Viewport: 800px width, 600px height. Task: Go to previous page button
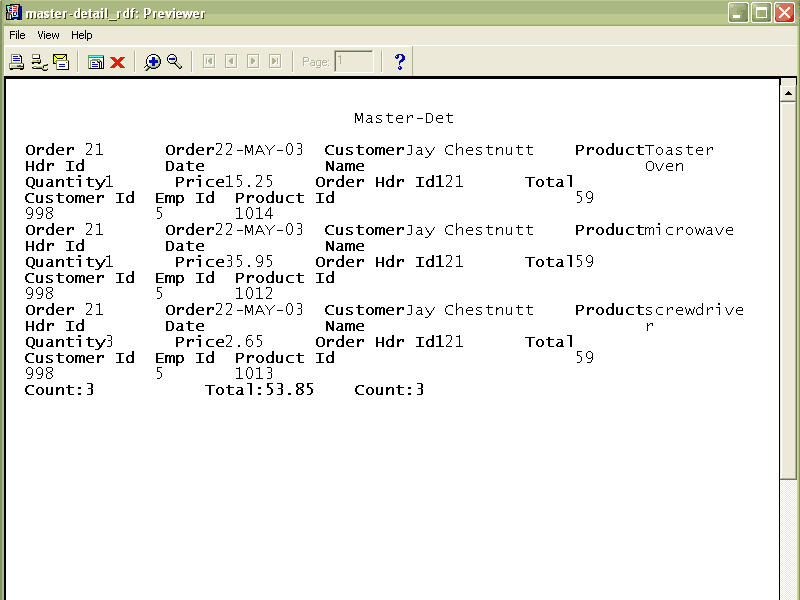(231, 62)
